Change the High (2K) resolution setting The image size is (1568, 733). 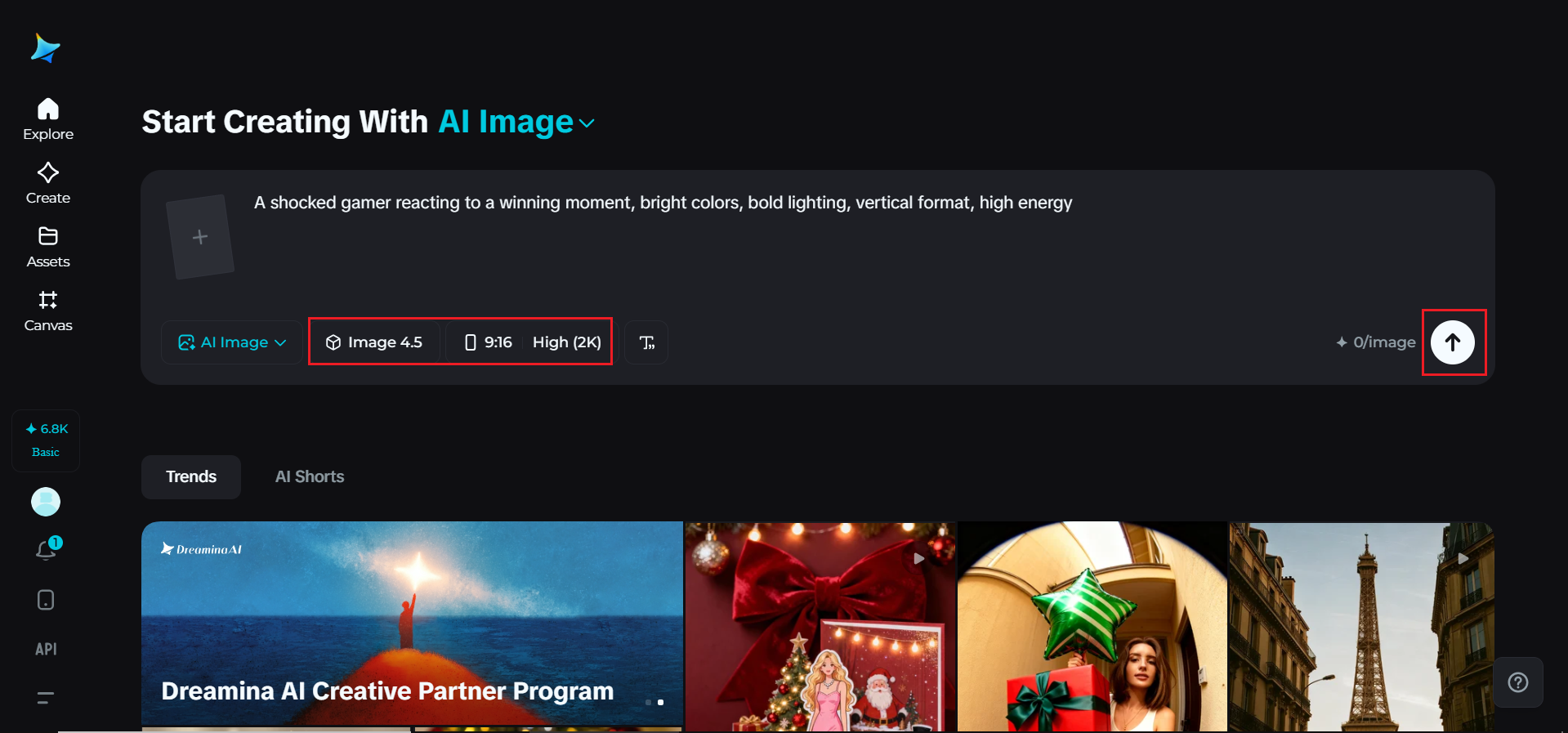point(567,342)
